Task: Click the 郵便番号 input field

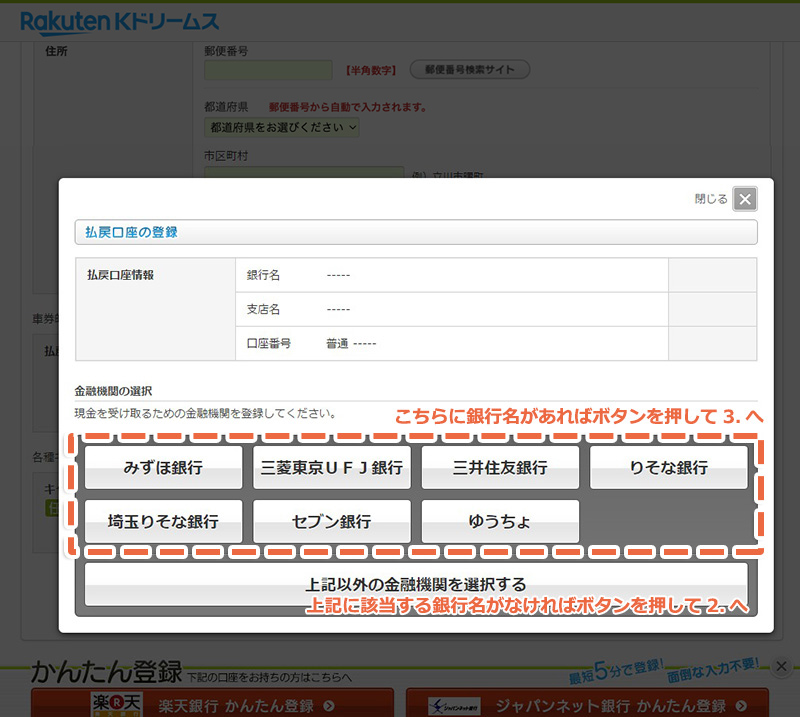Action: point(268,70)
